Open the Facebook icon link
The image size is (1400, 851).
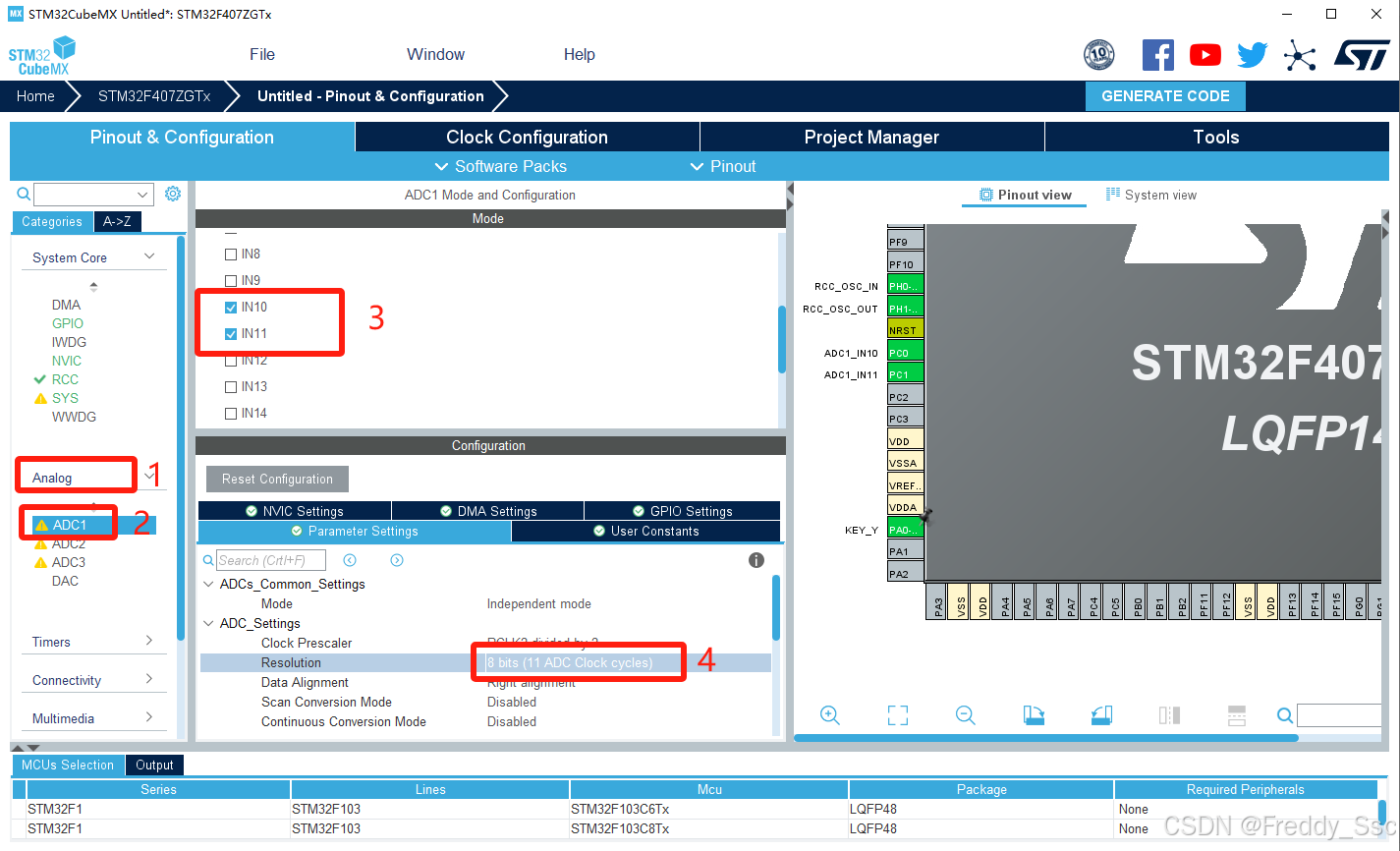click(1158, 55)
